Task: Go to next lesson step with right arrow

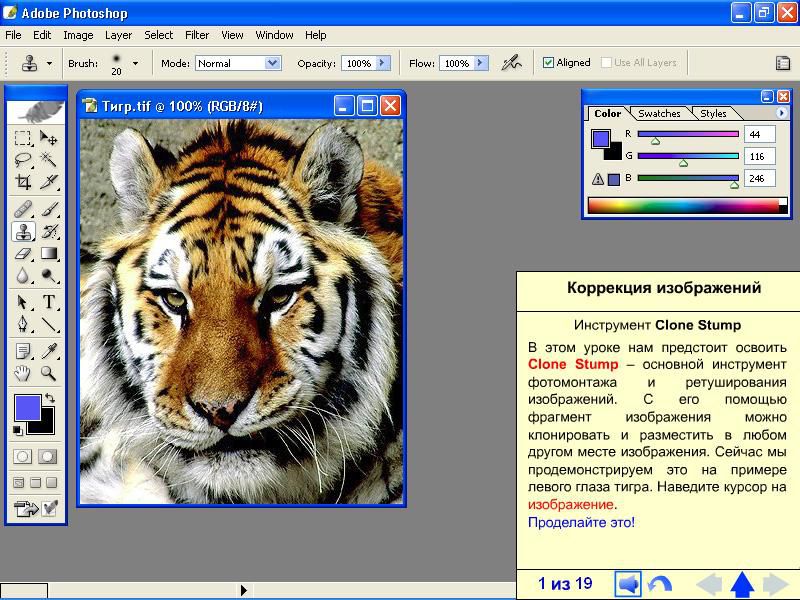Action: (x=775, y=584)
